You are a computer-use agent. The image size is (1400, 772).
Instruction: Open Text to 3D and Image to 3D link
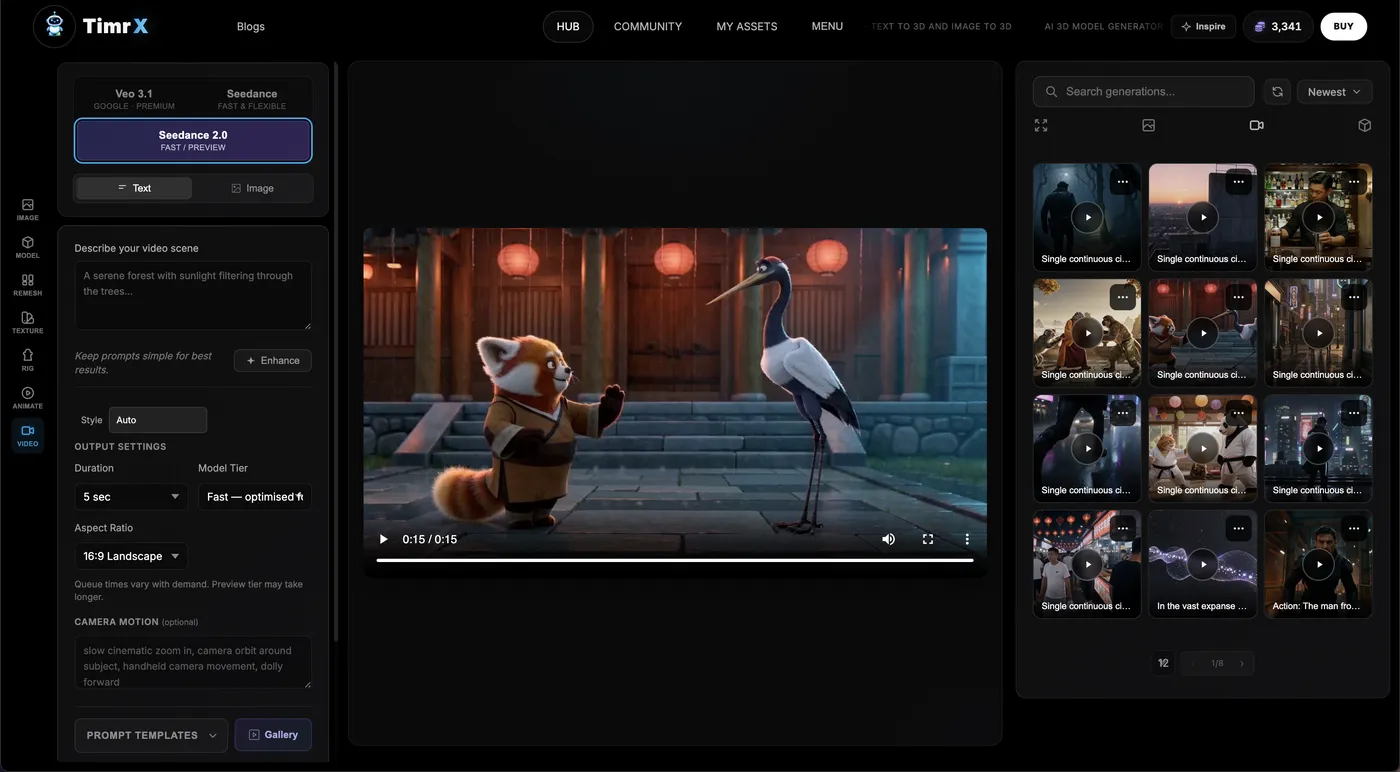tap(941, 27)
